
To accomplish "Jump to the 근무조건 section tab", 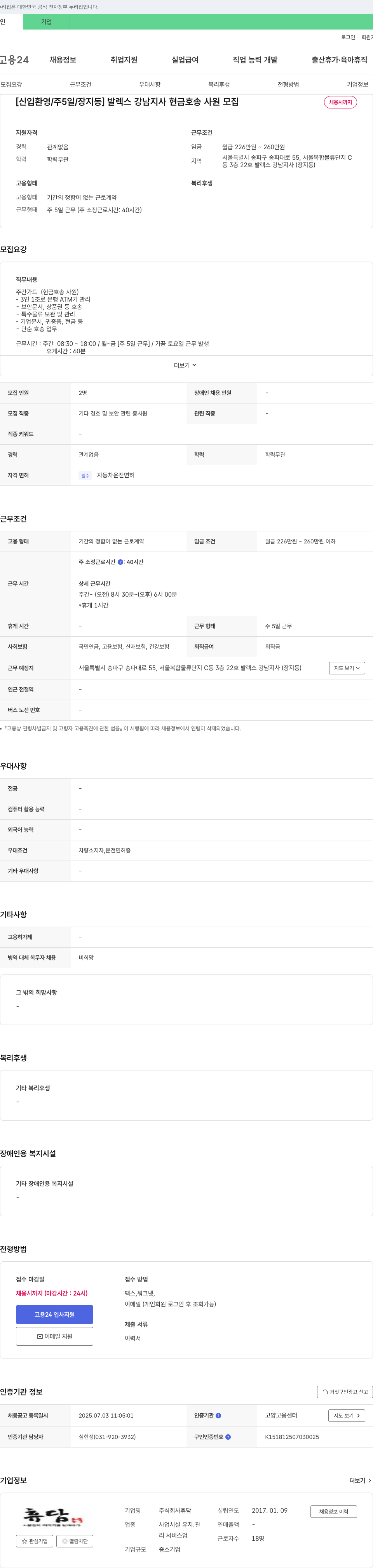I will coord(80,85).
